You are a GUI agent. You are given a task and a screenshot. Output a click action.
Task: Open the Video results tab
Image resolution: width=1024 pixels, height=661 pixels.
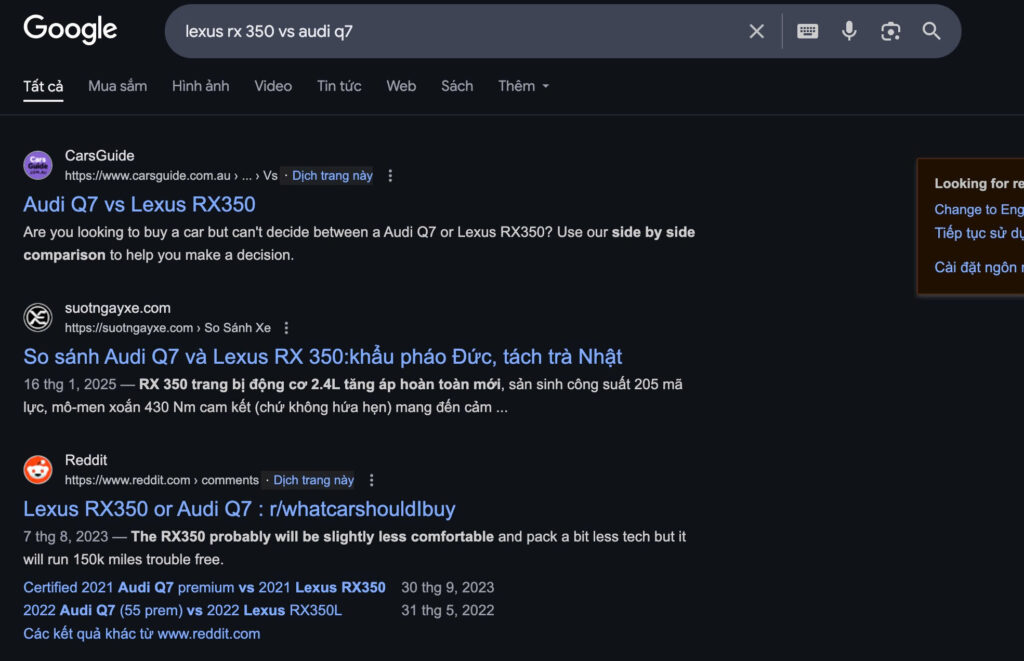pyautogui.click(x=273, y=86)
